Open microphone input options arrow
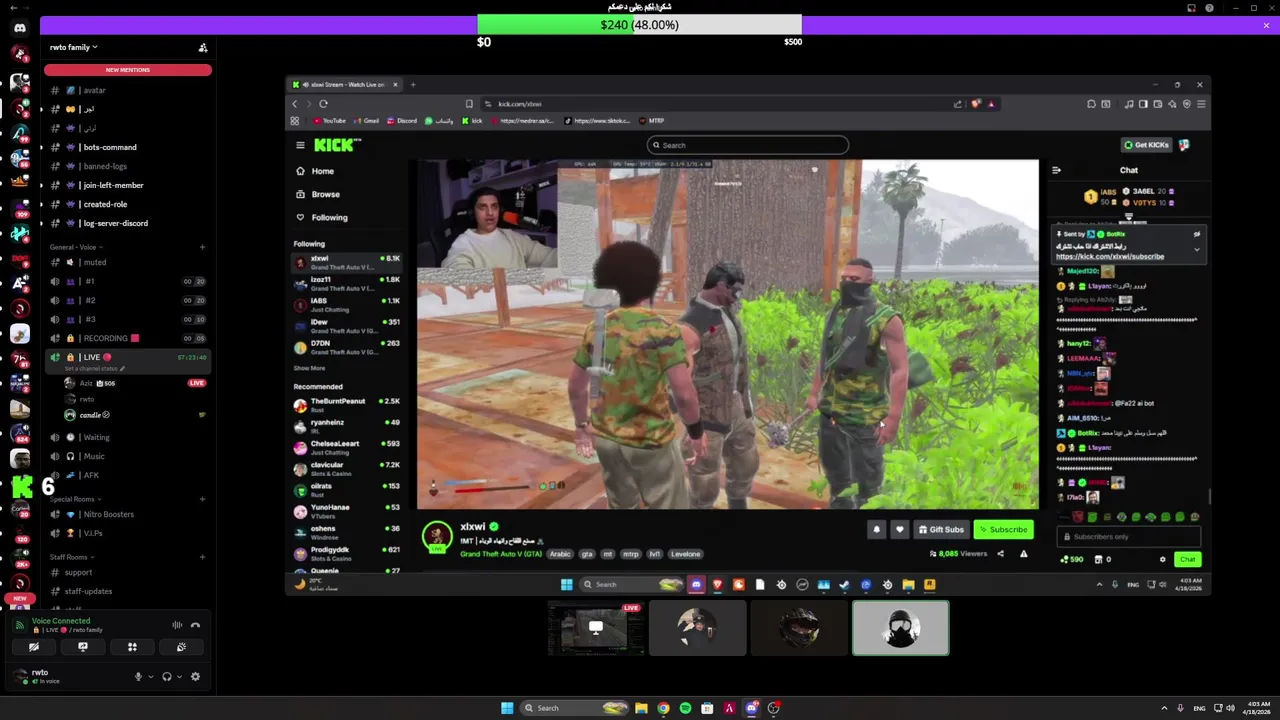The width and height of the screenshot is (1280, 720). (x=151, y=677)
